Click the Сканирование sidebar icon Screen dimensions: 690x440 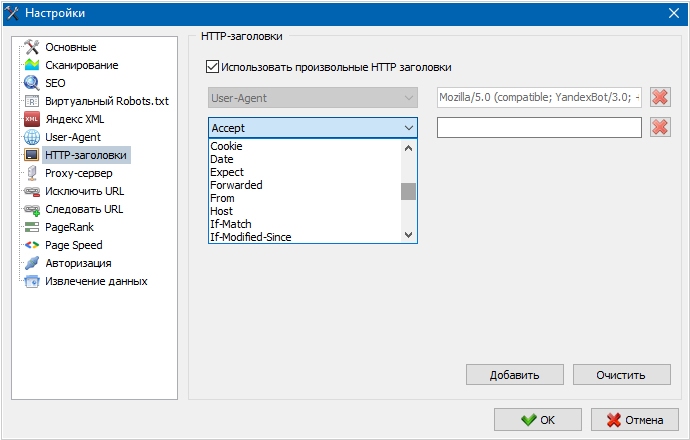[32, 65]
